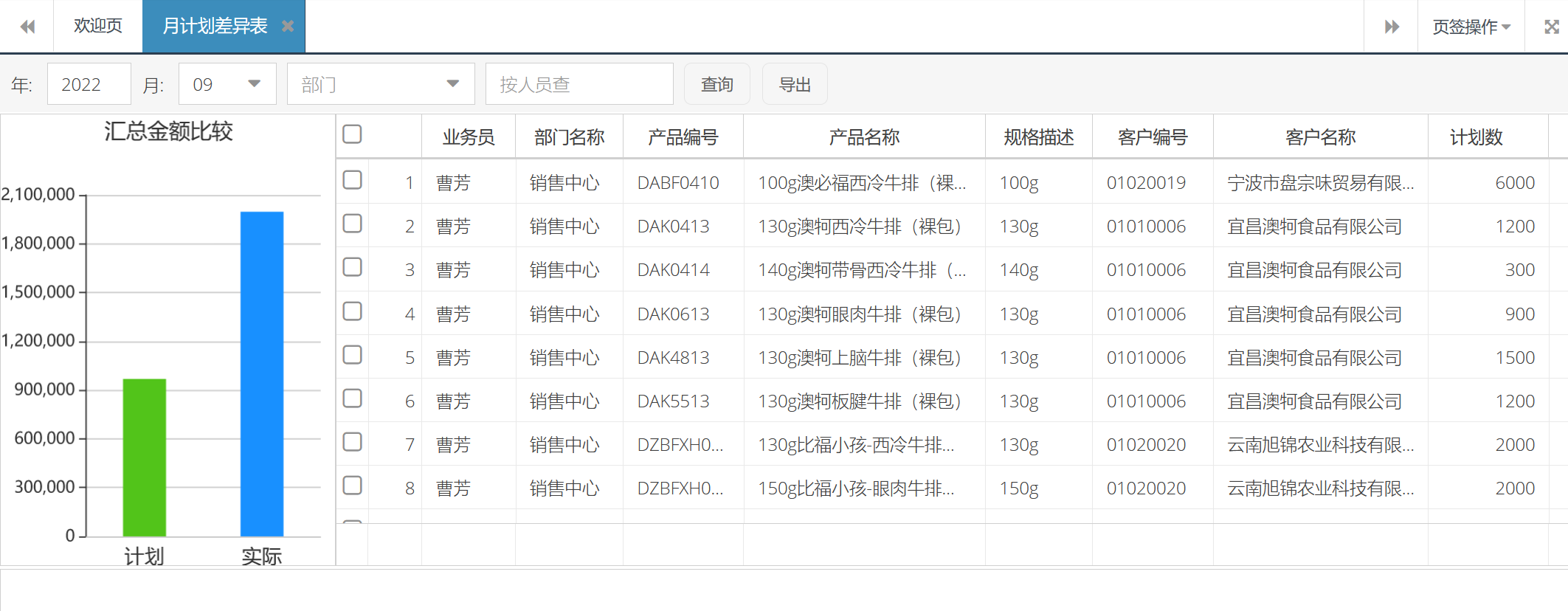Click the green 计划 bar in chart

click(144, 458)
